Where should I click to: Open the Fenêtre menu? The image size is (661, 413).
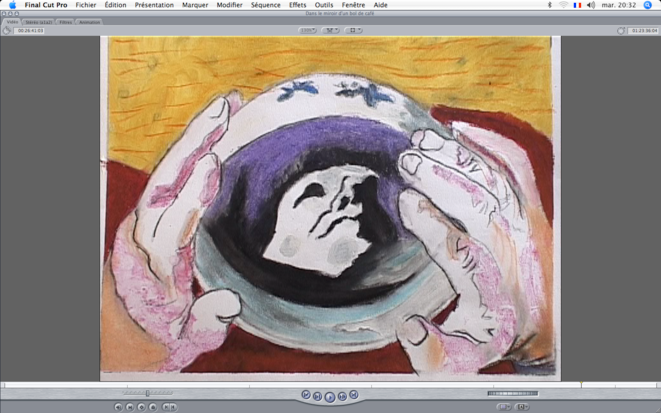tap(353, 5)
